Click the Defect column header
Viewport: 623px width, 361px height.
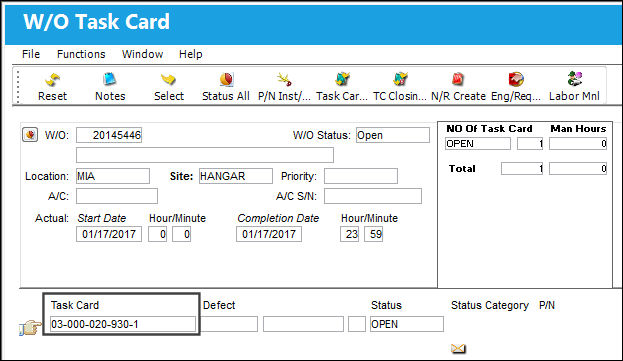click(219, 305)
